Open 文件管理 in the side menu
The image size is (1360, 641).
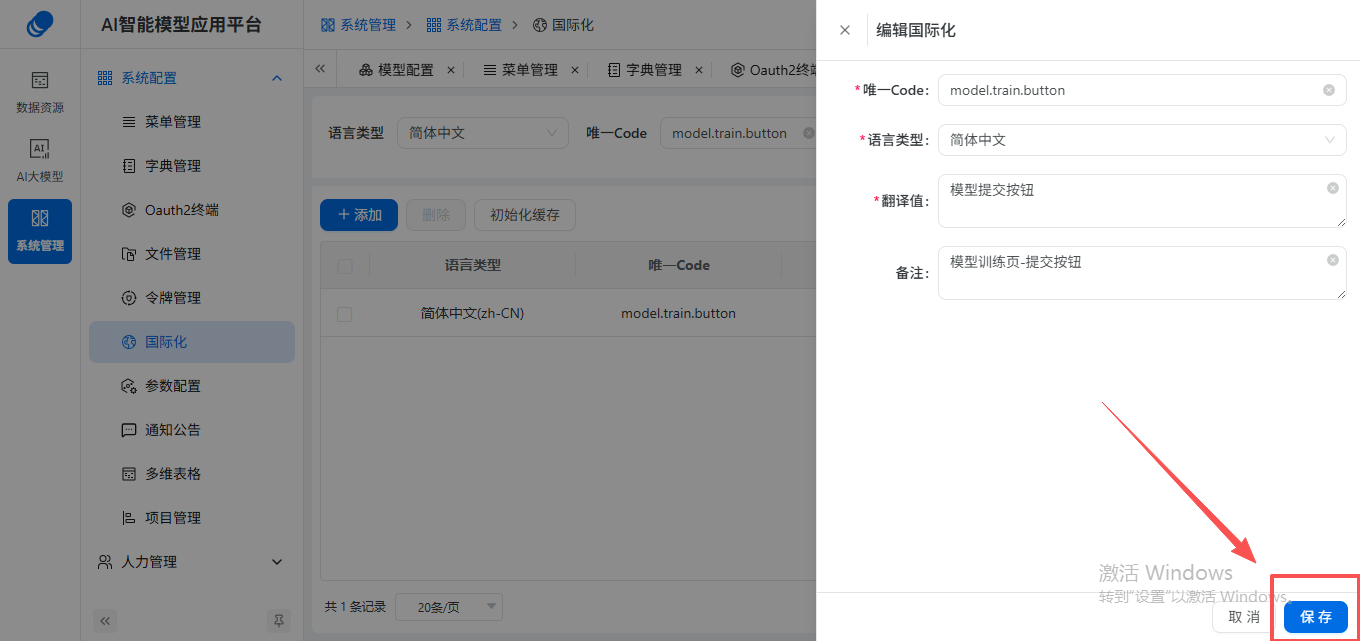click(192, 254)
